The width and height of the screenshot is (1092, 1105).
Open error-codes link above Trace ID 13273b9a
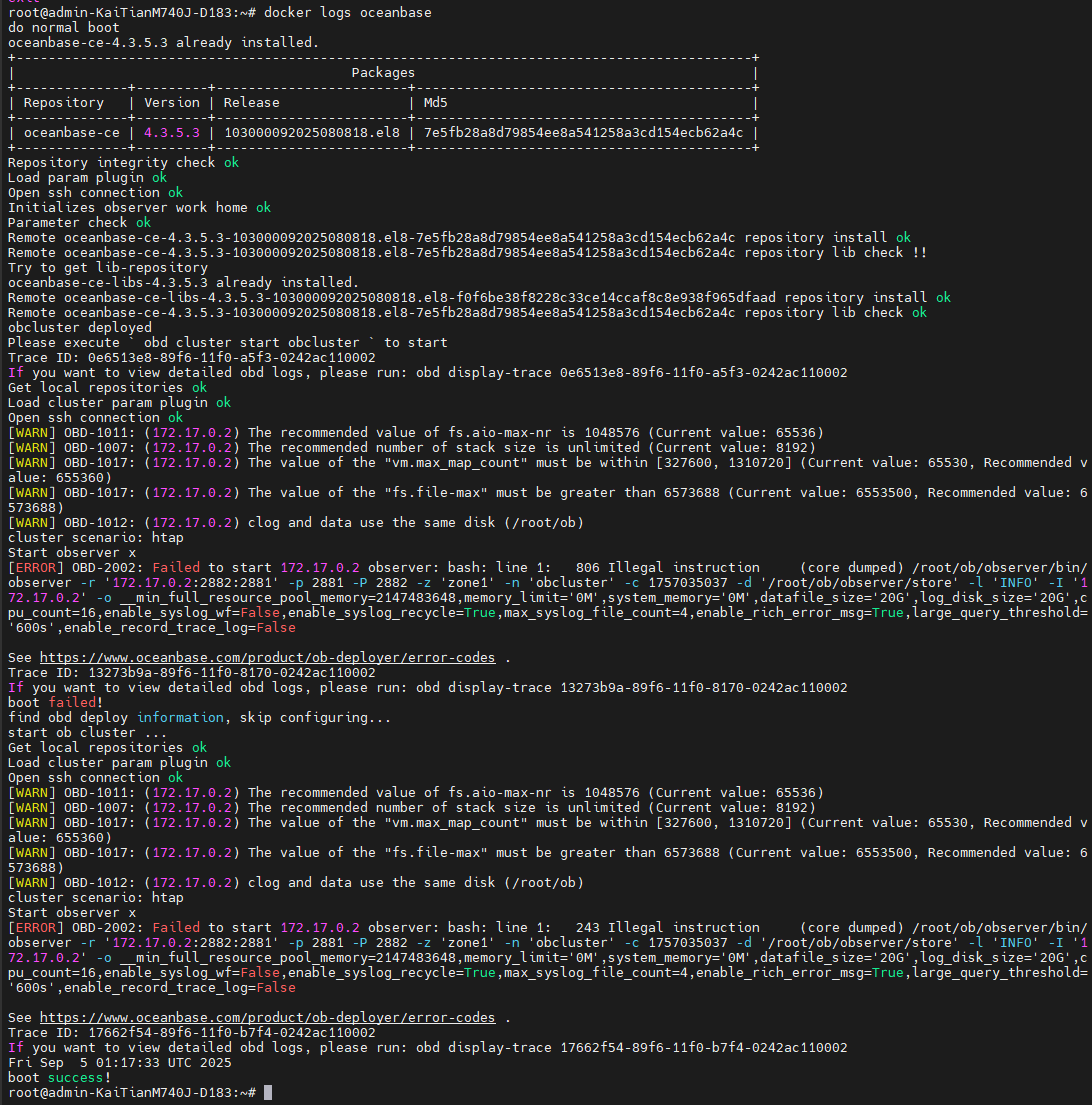click(x=268, y=658)
